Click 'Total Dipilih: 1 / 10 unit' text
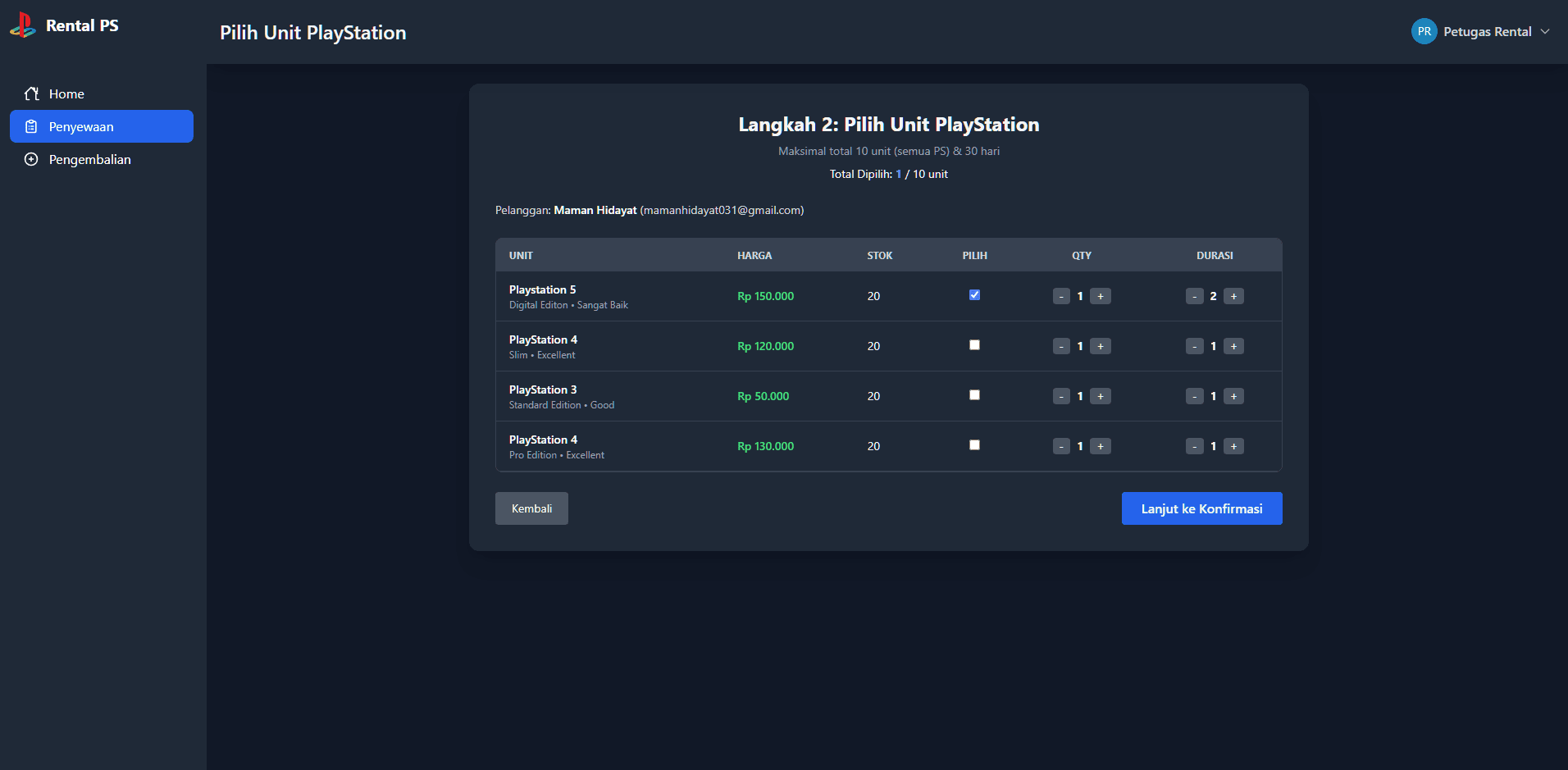Viewport: 1568px width, 770px height. 888,174
